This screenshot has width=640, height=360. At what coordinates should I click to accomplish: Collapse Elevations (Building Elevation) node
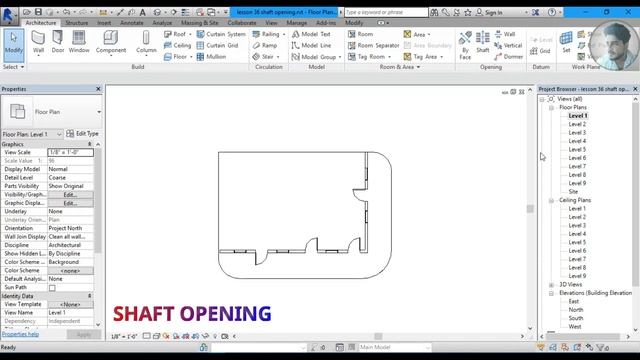(x=551, y=293)
